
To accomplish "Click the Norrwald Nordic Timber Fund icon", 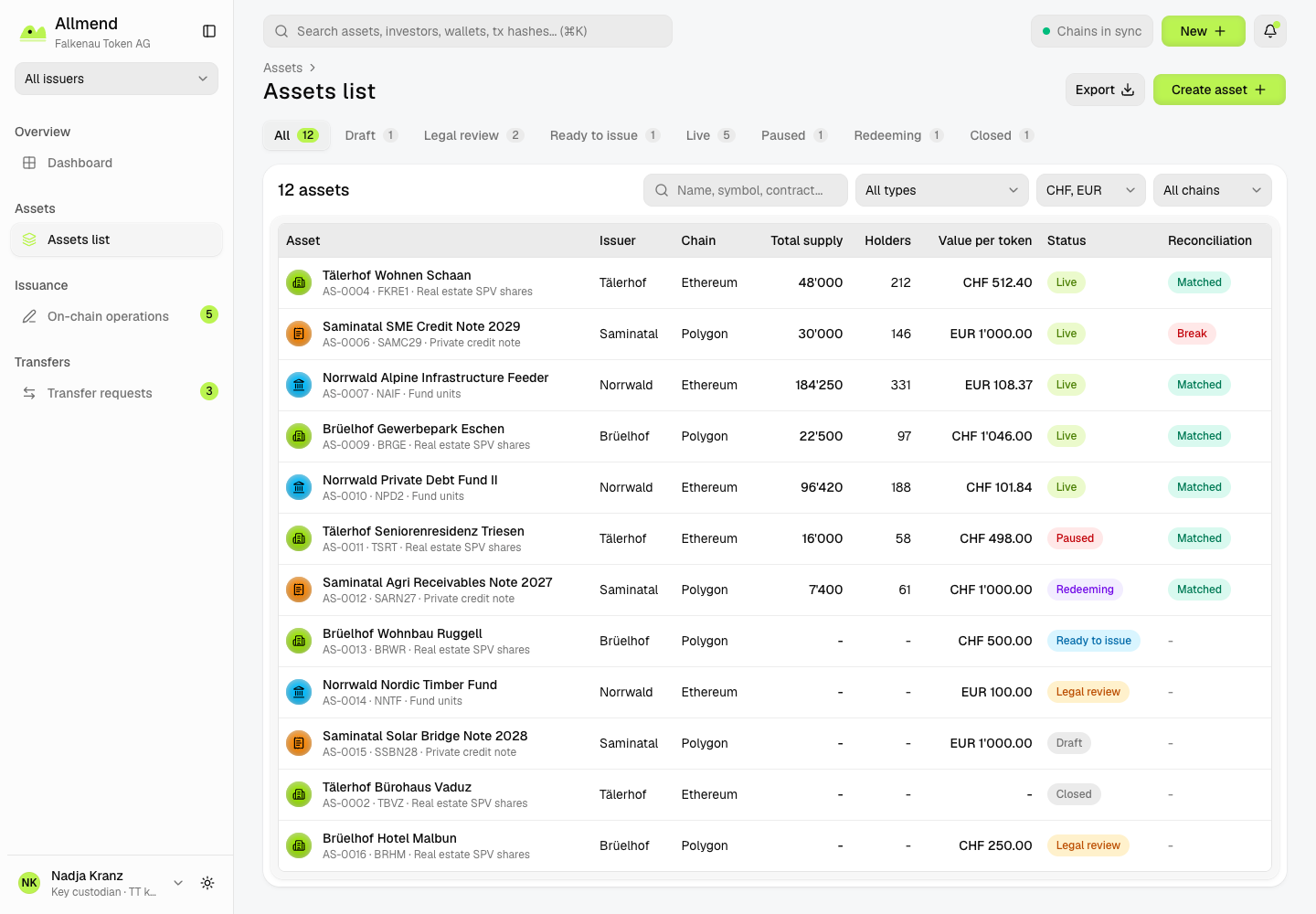I will 299,692.
